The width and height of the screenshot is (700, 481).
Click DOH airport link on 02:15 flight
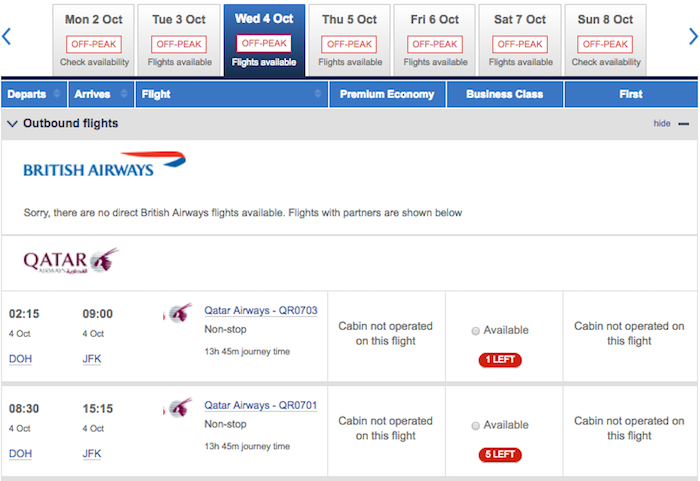21,359
